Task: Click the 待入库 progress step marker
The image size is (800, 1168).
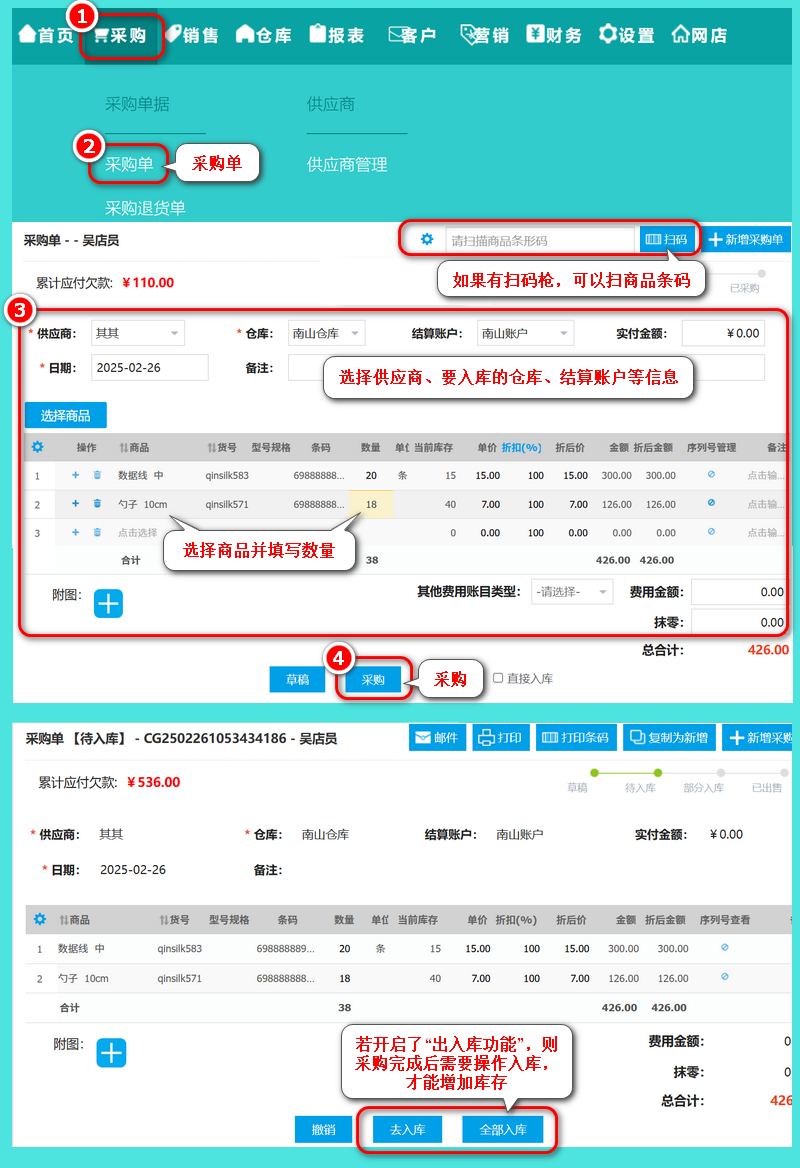Action: (x=658, y=772)
